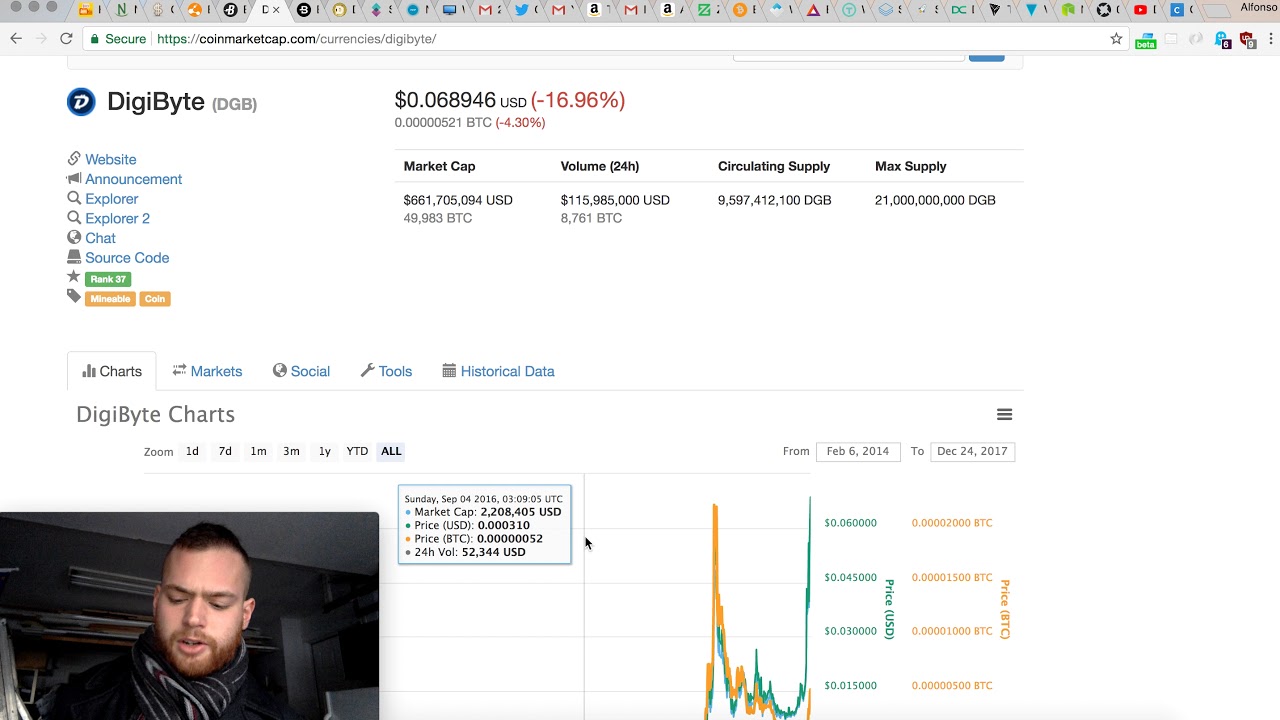Click the green padlock Secure indicator
Viewport: 1280px width, 720px height.
click(x=118, y=39)
